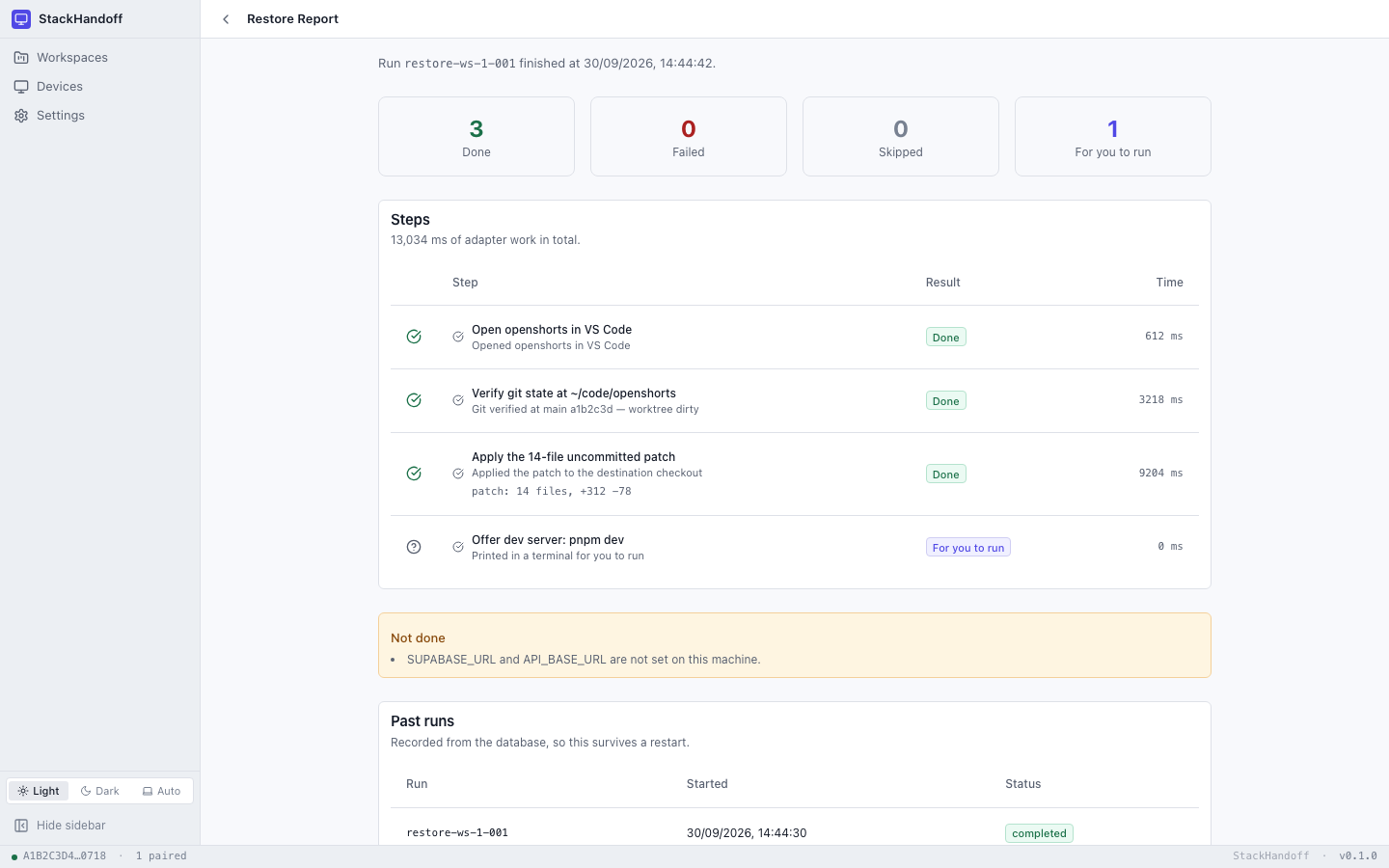Click the Light theme sun icon
This screenshot has width=1389, height=868.
coord(23,791)
